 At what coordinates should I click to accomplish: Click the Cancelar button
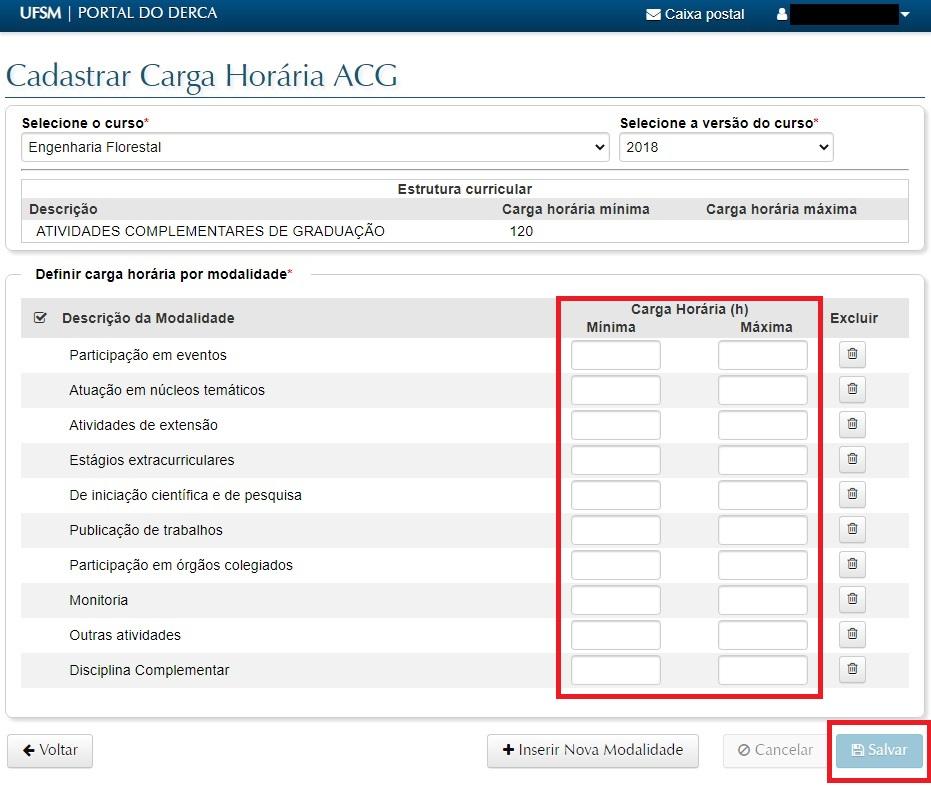pos(775,750)
